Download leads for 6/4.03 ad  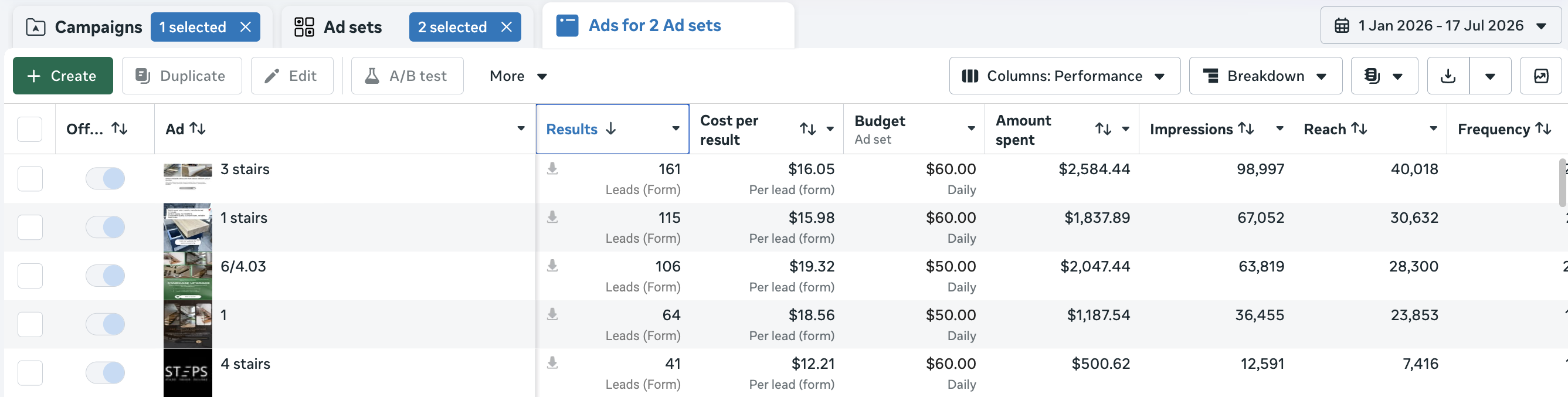(x=552, y=266)
